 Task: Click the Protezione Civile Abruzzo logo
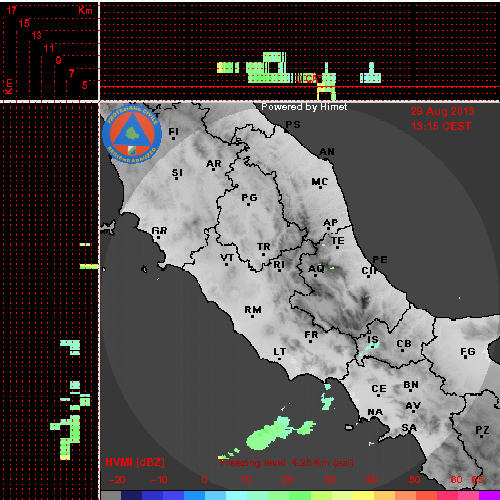[x=132, y=134]
